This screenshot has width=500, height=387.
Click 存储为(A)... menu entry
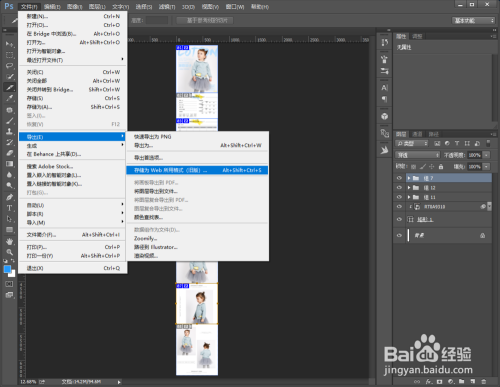pyautogui.click(x=73, y=107)
